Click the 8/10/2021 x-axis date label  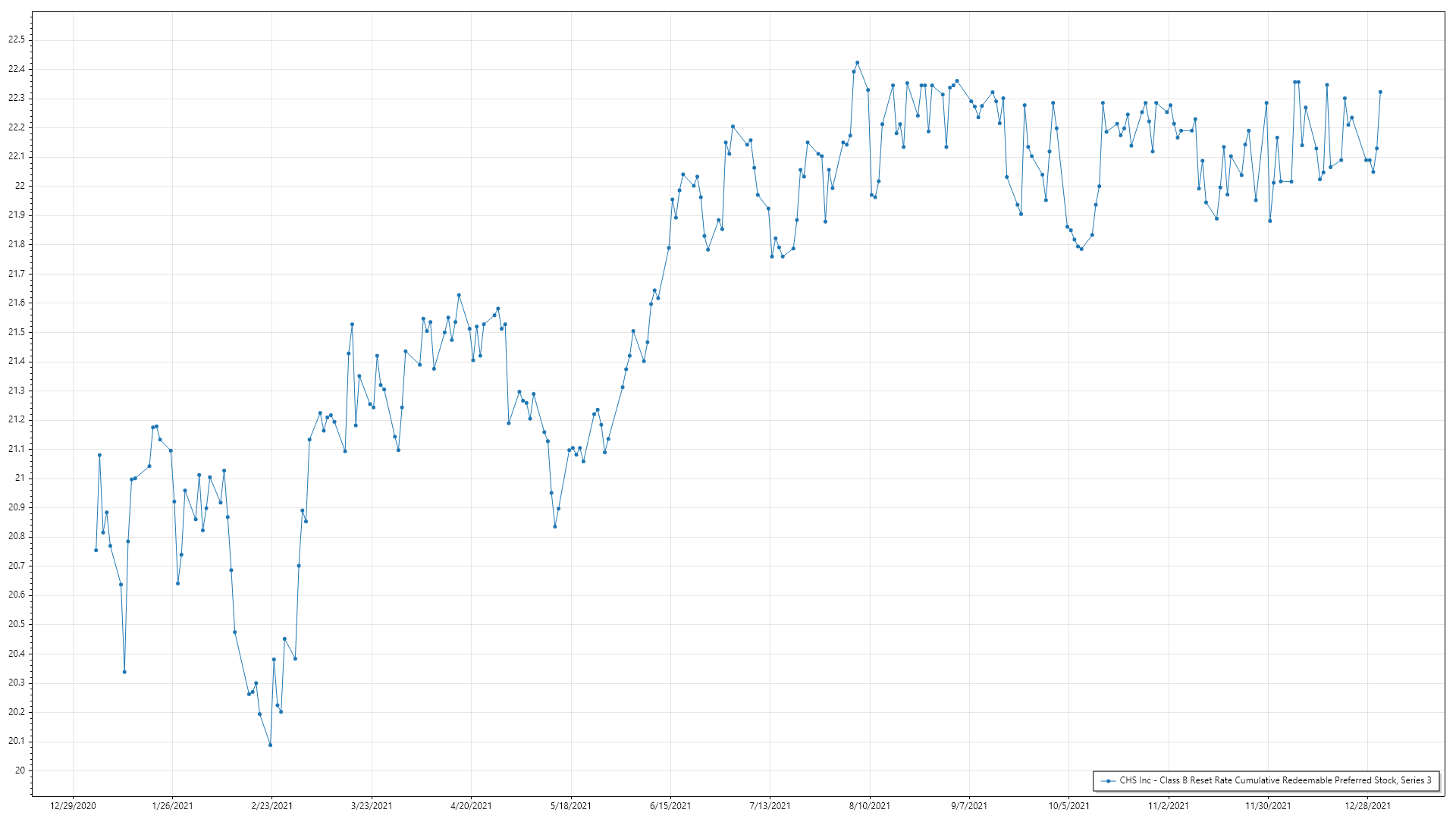(x=869, y=806)
